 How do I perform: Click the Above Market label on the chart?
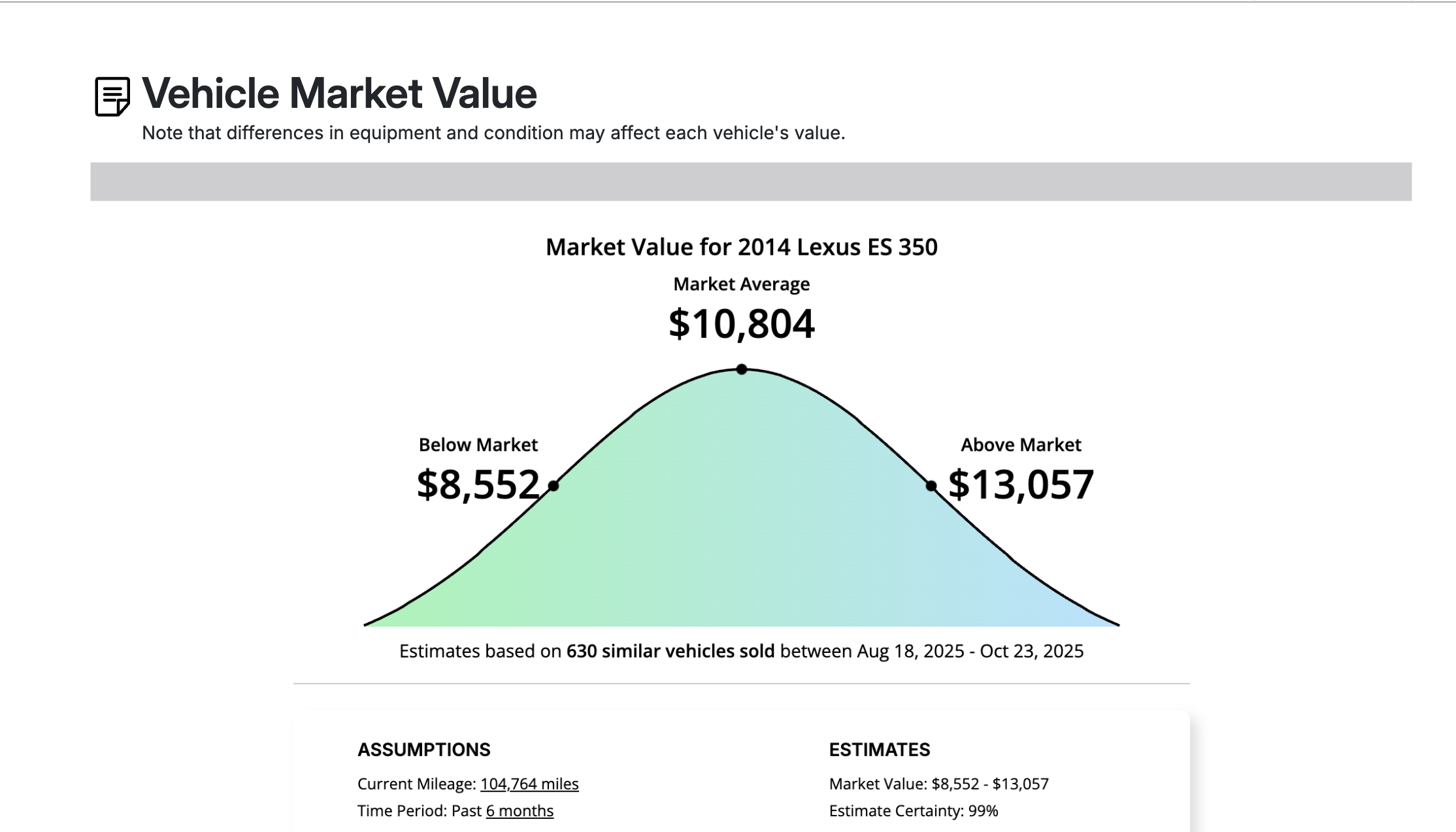[1021, 445]
